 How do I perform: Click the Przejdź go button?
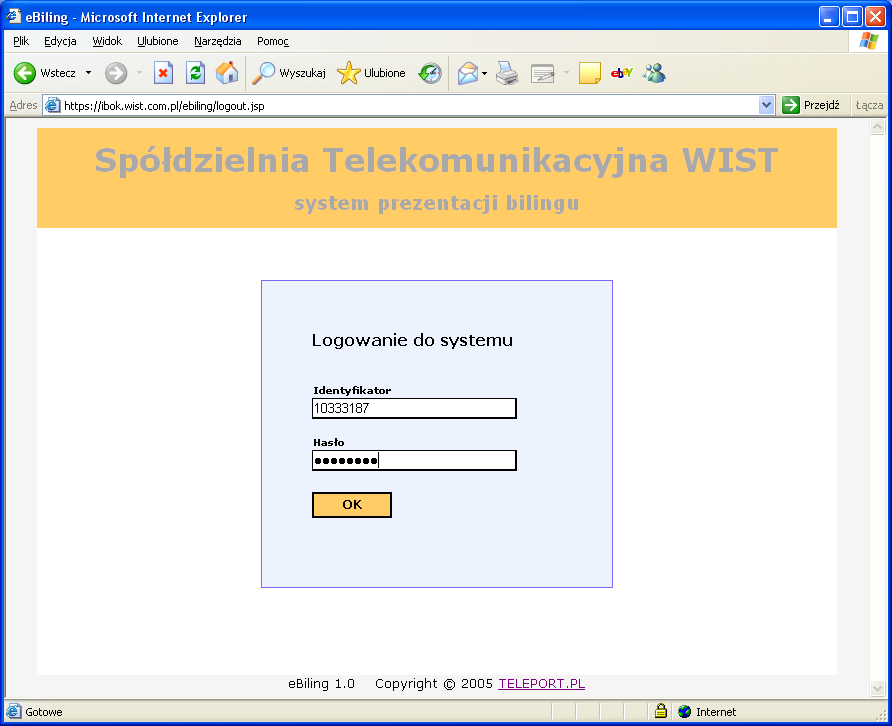coord(811,105)
